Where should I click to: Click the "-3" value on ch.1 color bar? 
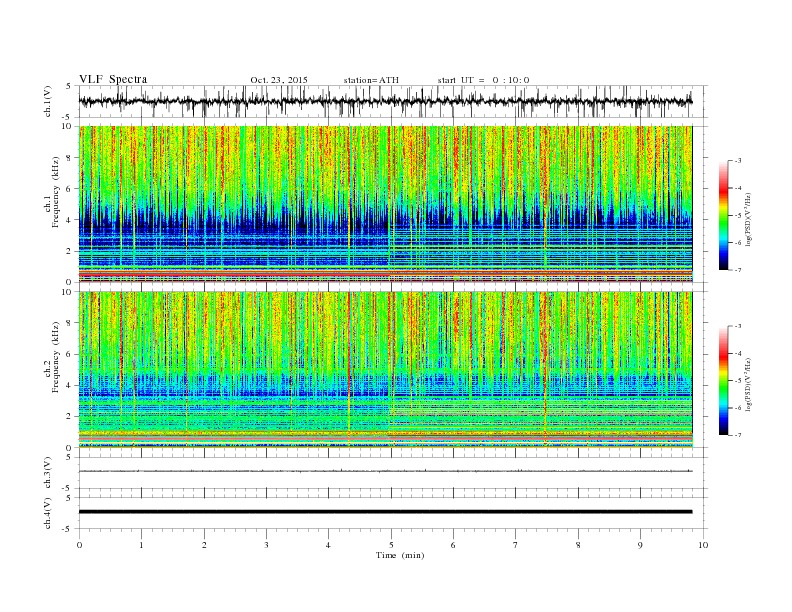[x=738, y=161]
